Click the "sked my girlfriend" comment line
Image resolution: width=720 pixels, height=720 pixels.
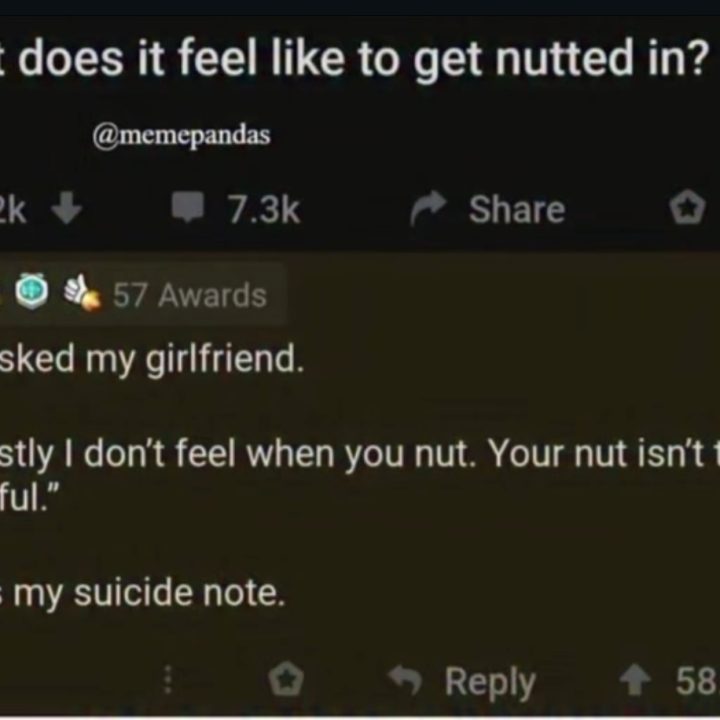(x=150, y=359)
